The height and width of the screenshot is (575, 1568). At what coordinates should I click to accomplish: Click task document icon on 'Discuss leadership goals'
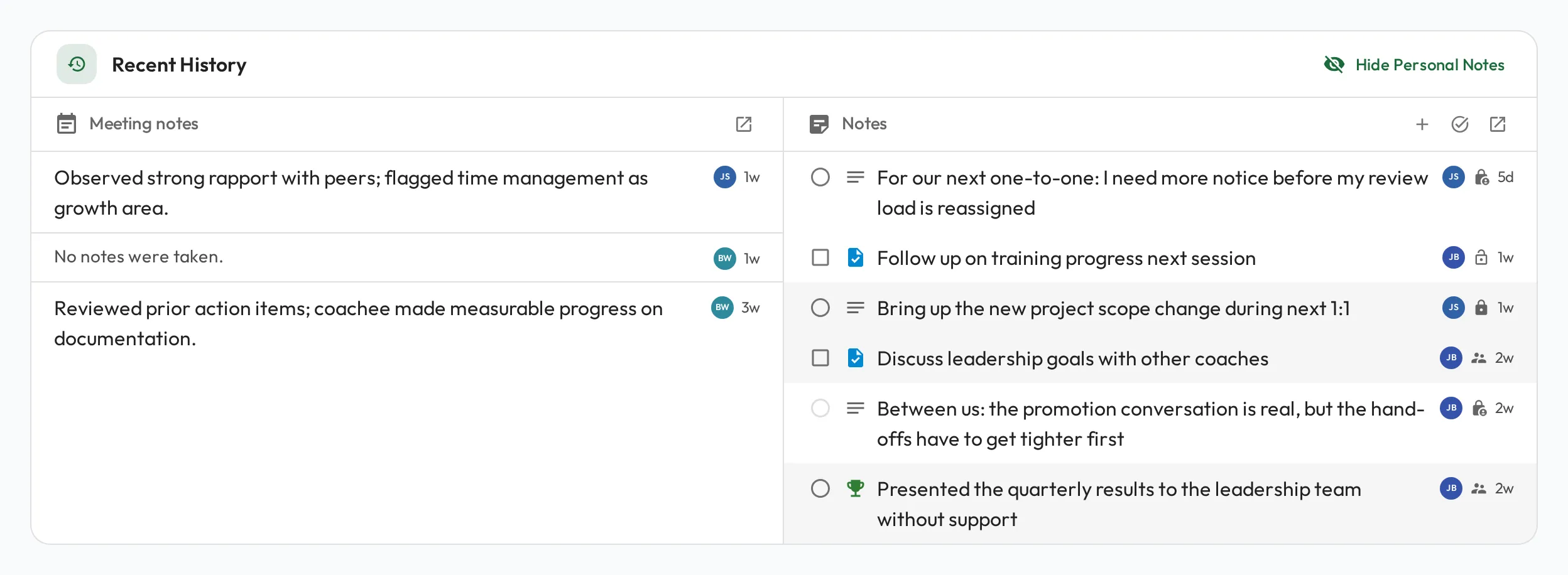[x=856, y=358]
